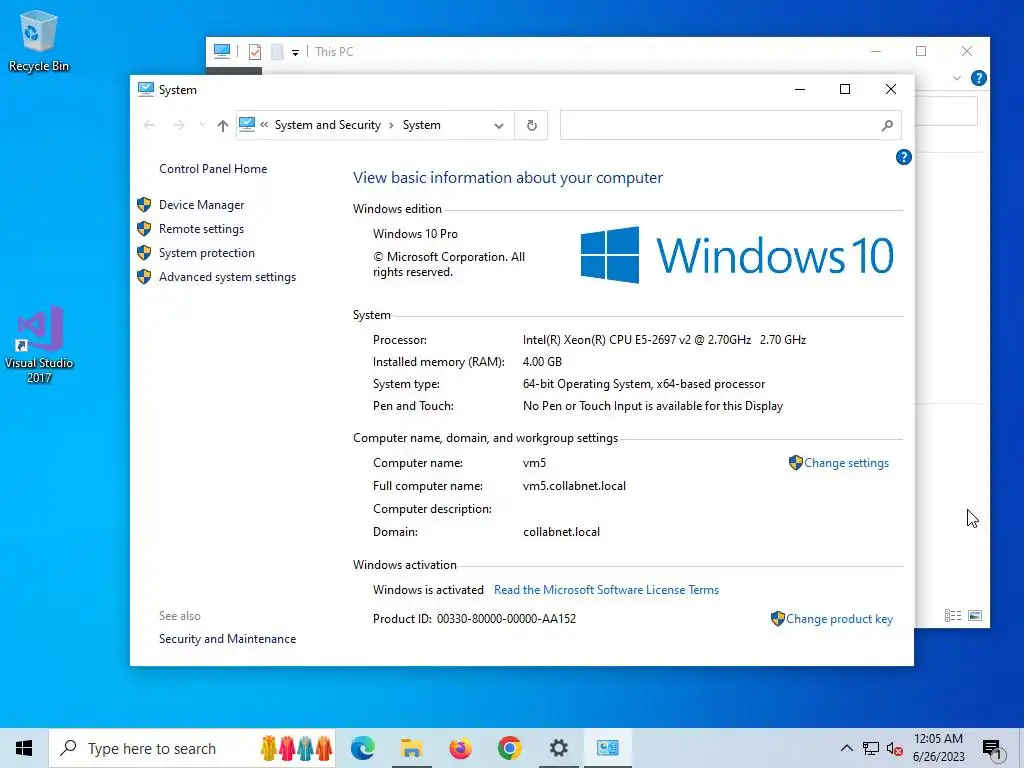Click the search box in System window
This screenshot has height=768, width=1024.
coord(730,125)
